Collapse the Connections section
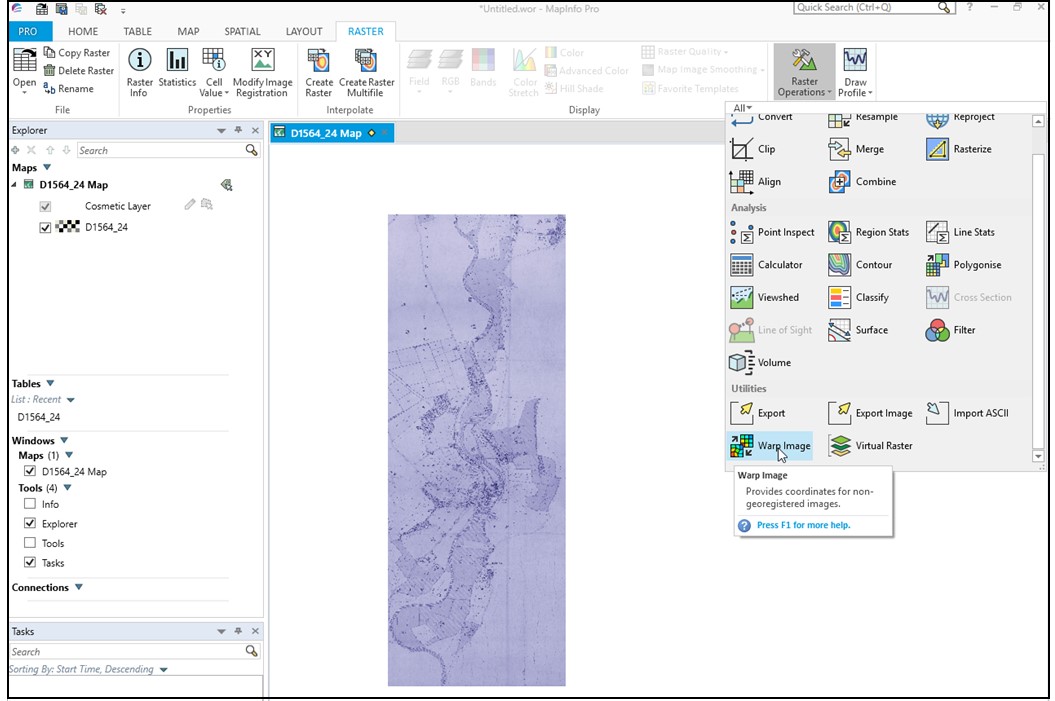Screen dimensions: 1055x701 (x=78, y=587)
